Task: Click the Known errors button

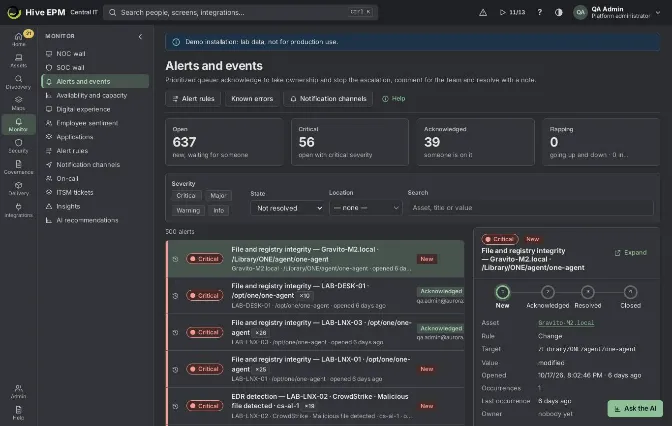Action: (x=252, y=99)
